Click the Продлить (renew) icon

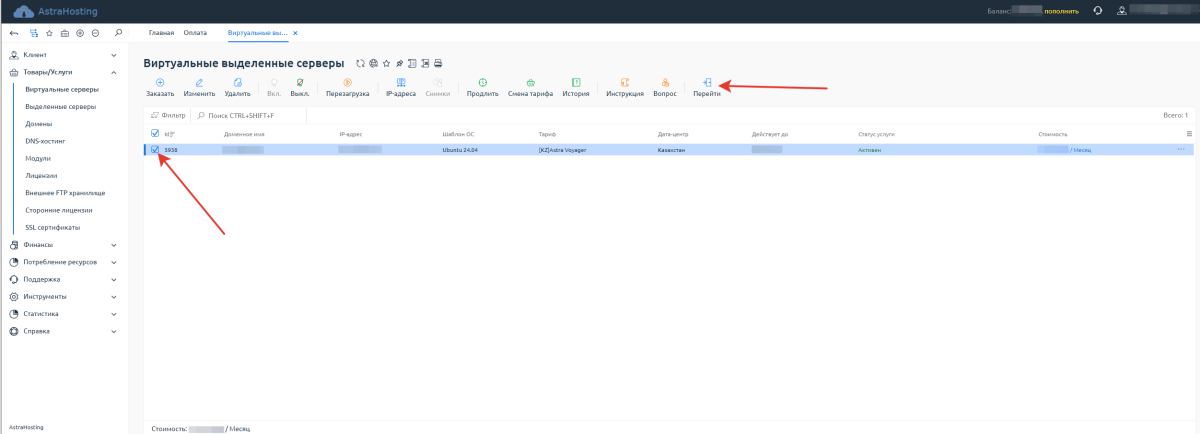click(482, 83)
